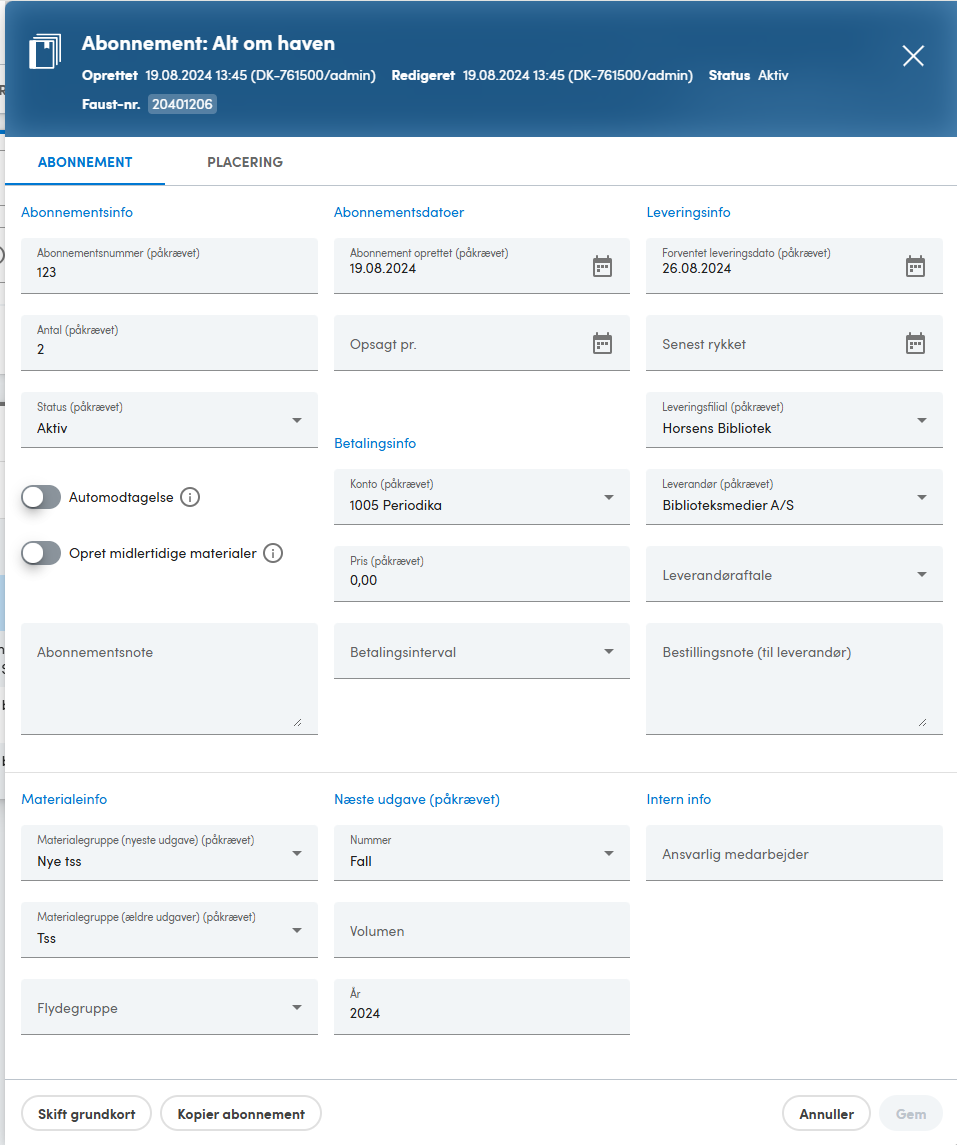Open the Konto 1005 Periodika dropdown
Screen dimensions: 957x1145
click(x=482, y=497)
